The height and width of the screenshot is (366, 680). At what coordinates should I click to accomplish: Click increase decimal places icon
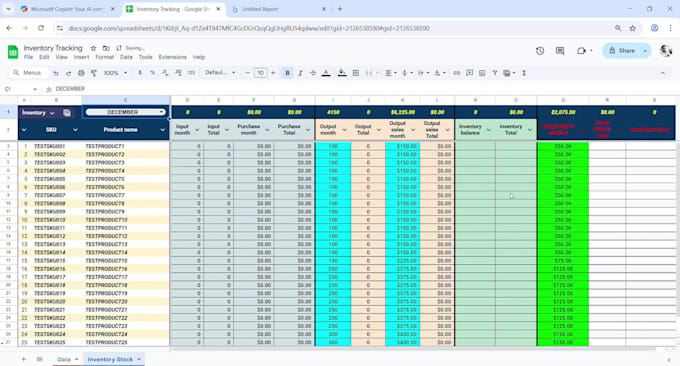click(178, 73)
